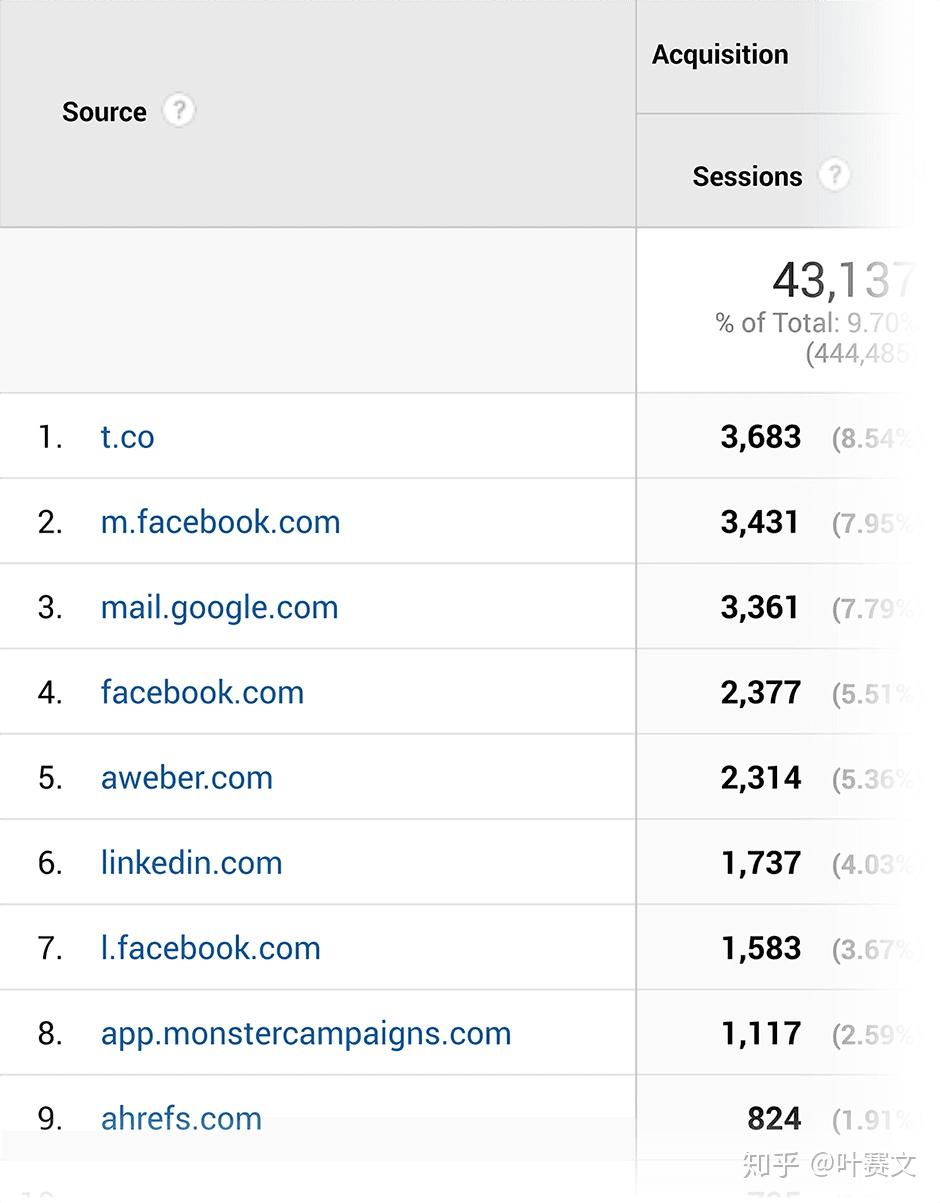Screen dimensions: 940x1203
Task: Open the t.co source link
Action: (127, 437)
